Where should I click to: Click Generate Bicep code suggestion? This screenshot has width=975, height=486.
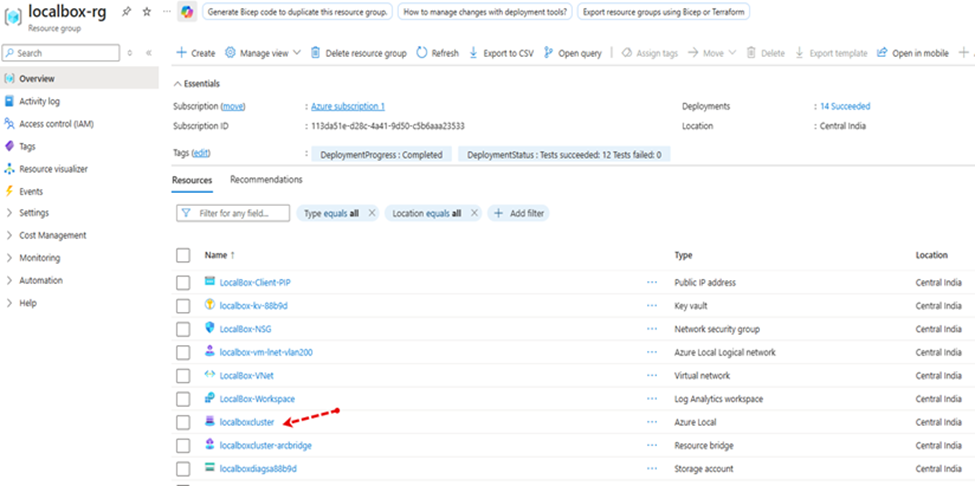(x=298, y=12)
